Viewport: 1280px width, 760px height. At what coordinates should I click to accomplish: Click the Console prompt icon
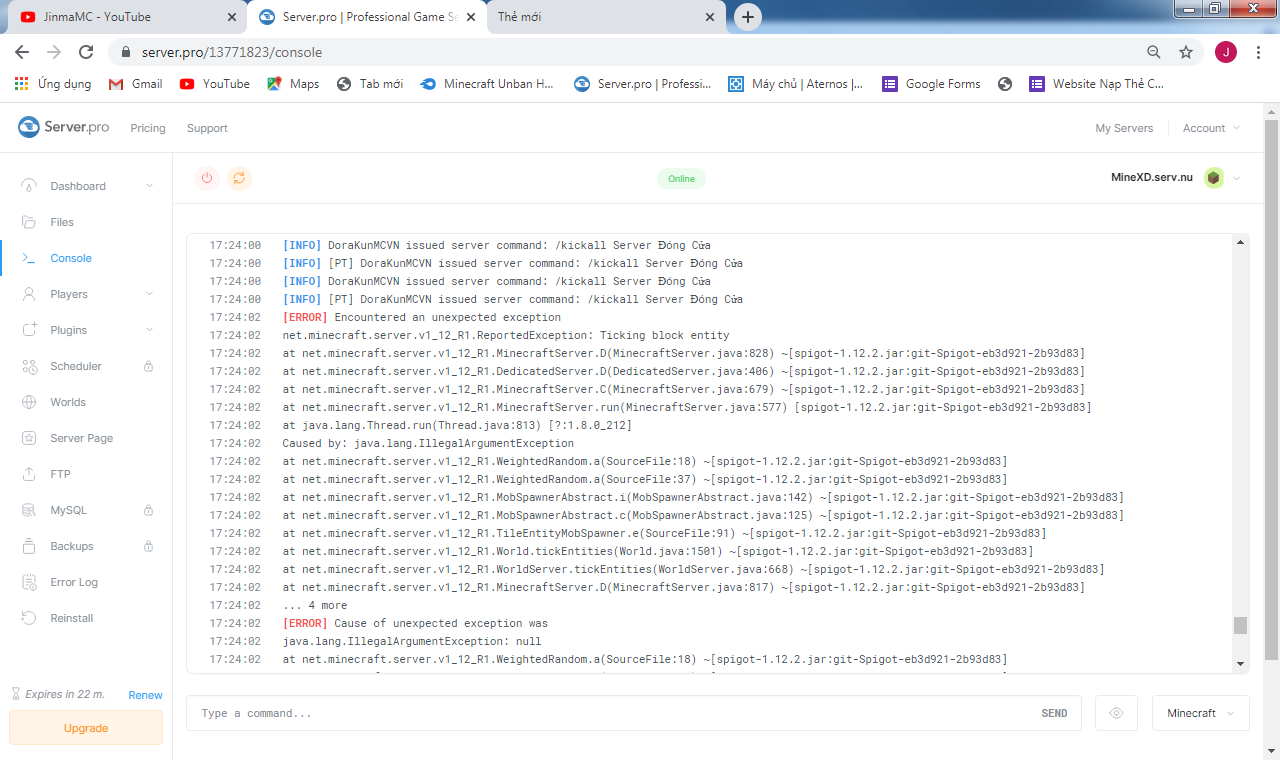(x=30, y=258)
